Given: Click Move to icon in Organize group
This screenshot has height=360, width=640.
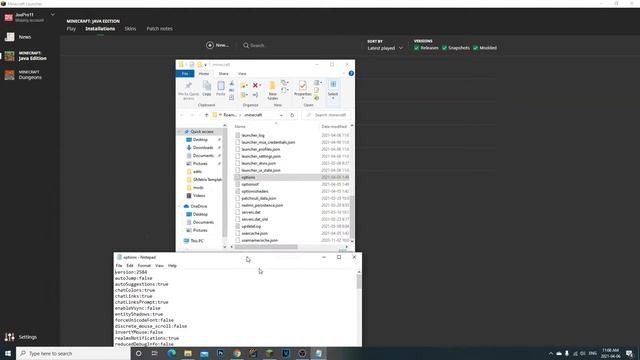Looking at the screenshot, I should 244,85.
